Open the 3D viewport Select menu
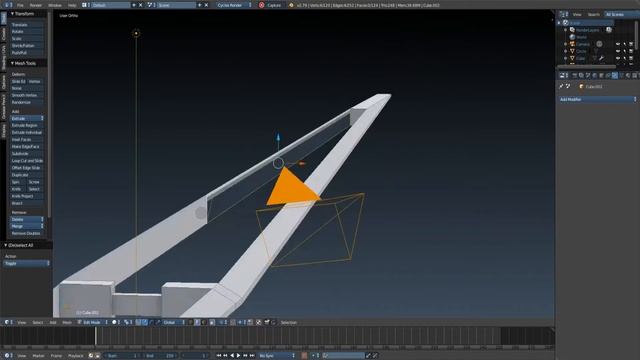Viewport: 640px width, 360px height. (38, 322)
